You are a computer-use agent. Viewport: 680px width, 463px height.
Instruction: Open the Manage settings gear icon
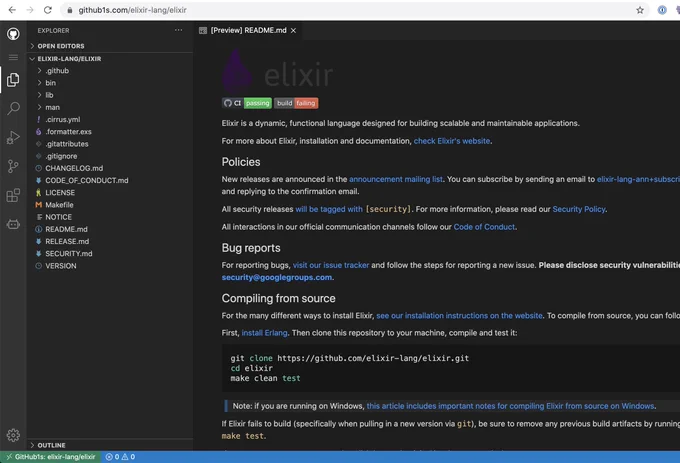13,435
